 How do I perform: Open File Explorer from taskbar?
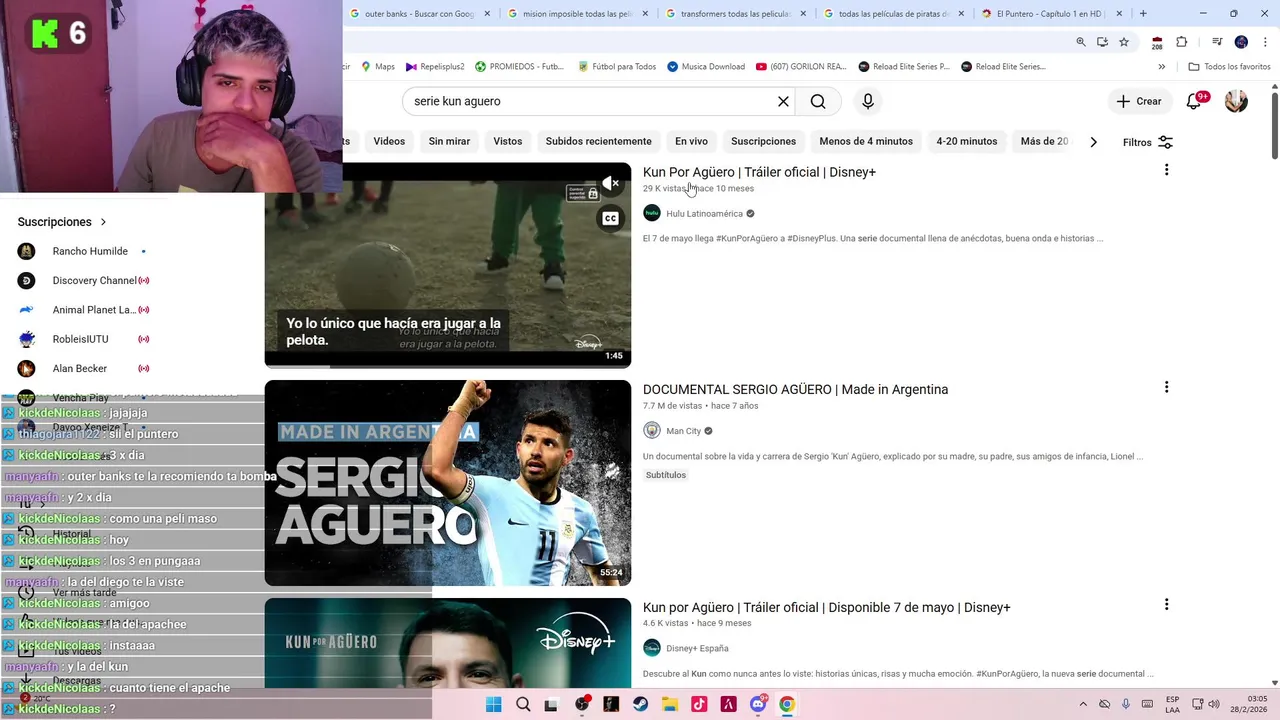coord(670,704)
